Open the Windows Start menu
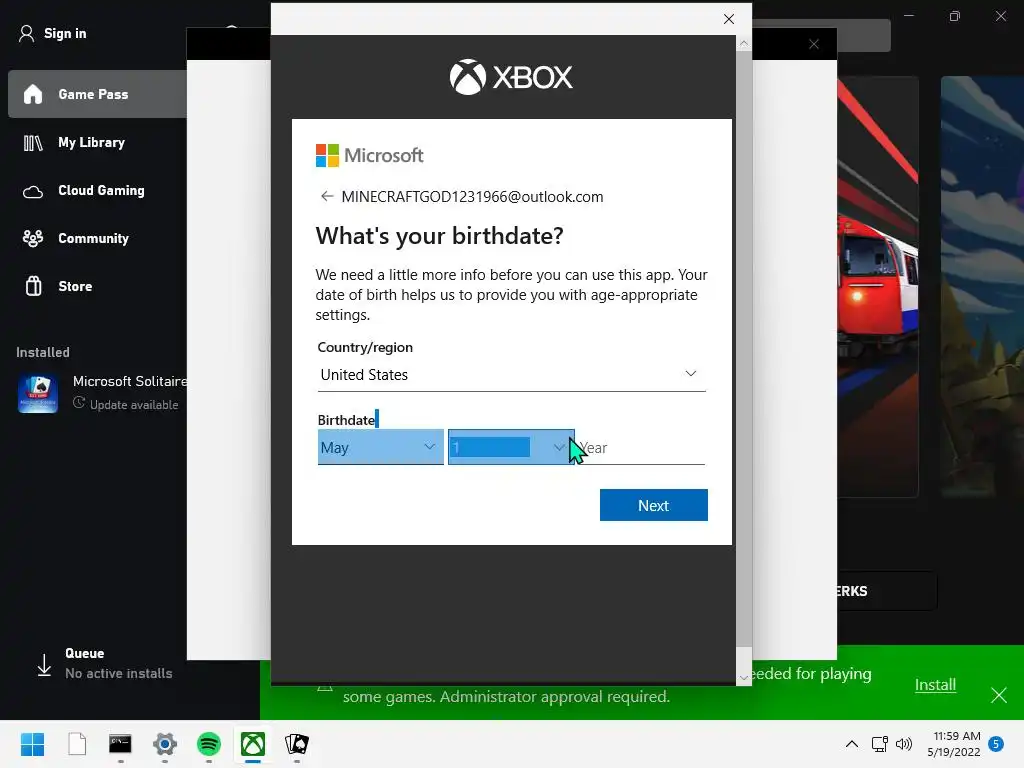 pos(33,744)
